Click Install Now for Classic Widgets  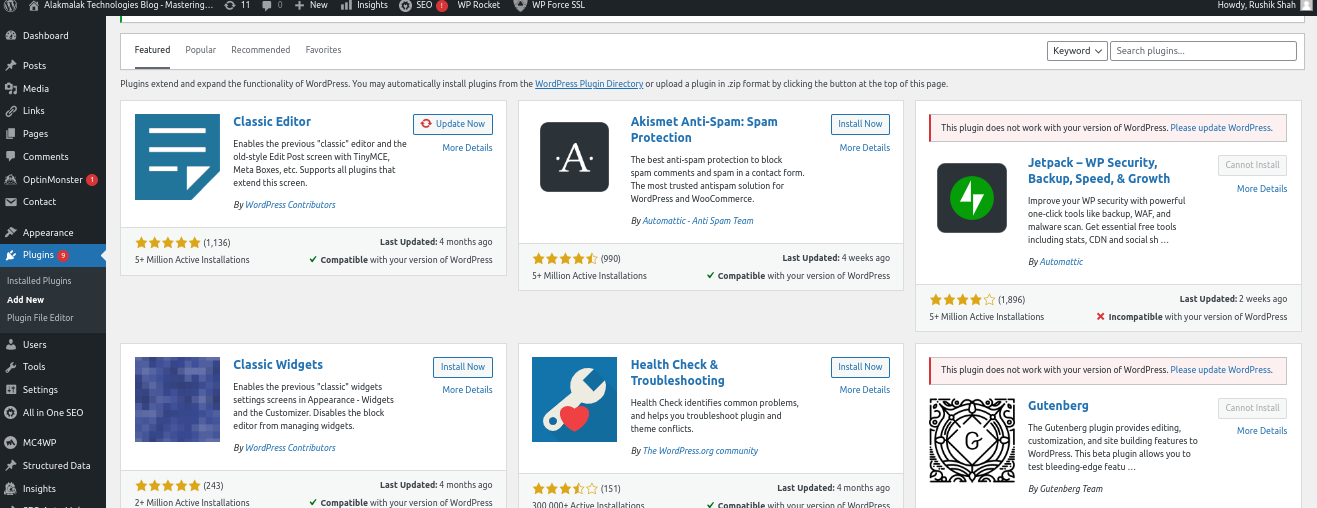click(463, 367)
